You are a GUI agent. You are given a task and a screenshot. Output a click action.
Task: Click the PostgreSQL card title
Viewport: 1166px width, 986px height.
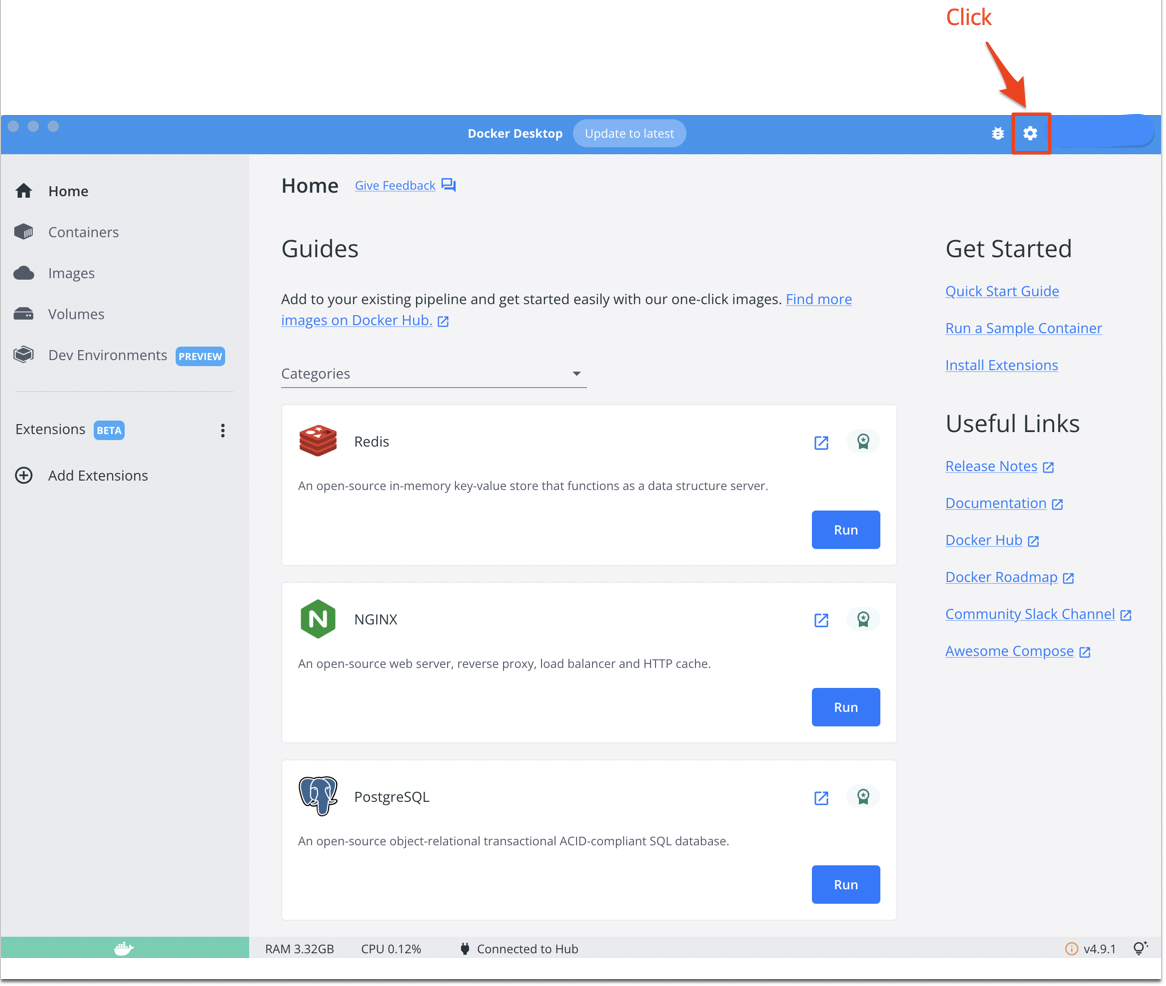coord(393,798)
